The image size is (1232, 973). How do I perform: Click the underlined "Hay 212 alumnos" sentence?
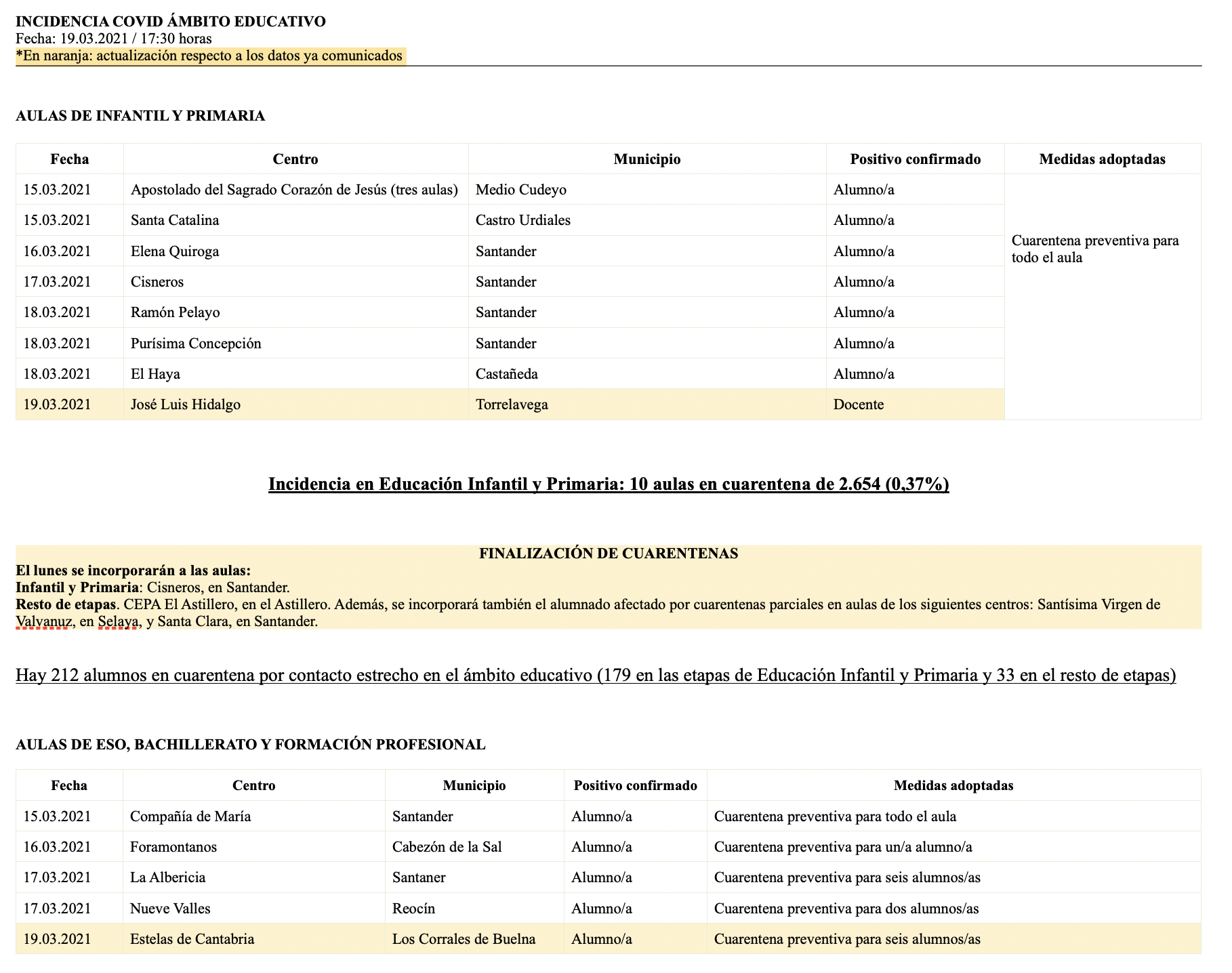[x=595, y=676]
